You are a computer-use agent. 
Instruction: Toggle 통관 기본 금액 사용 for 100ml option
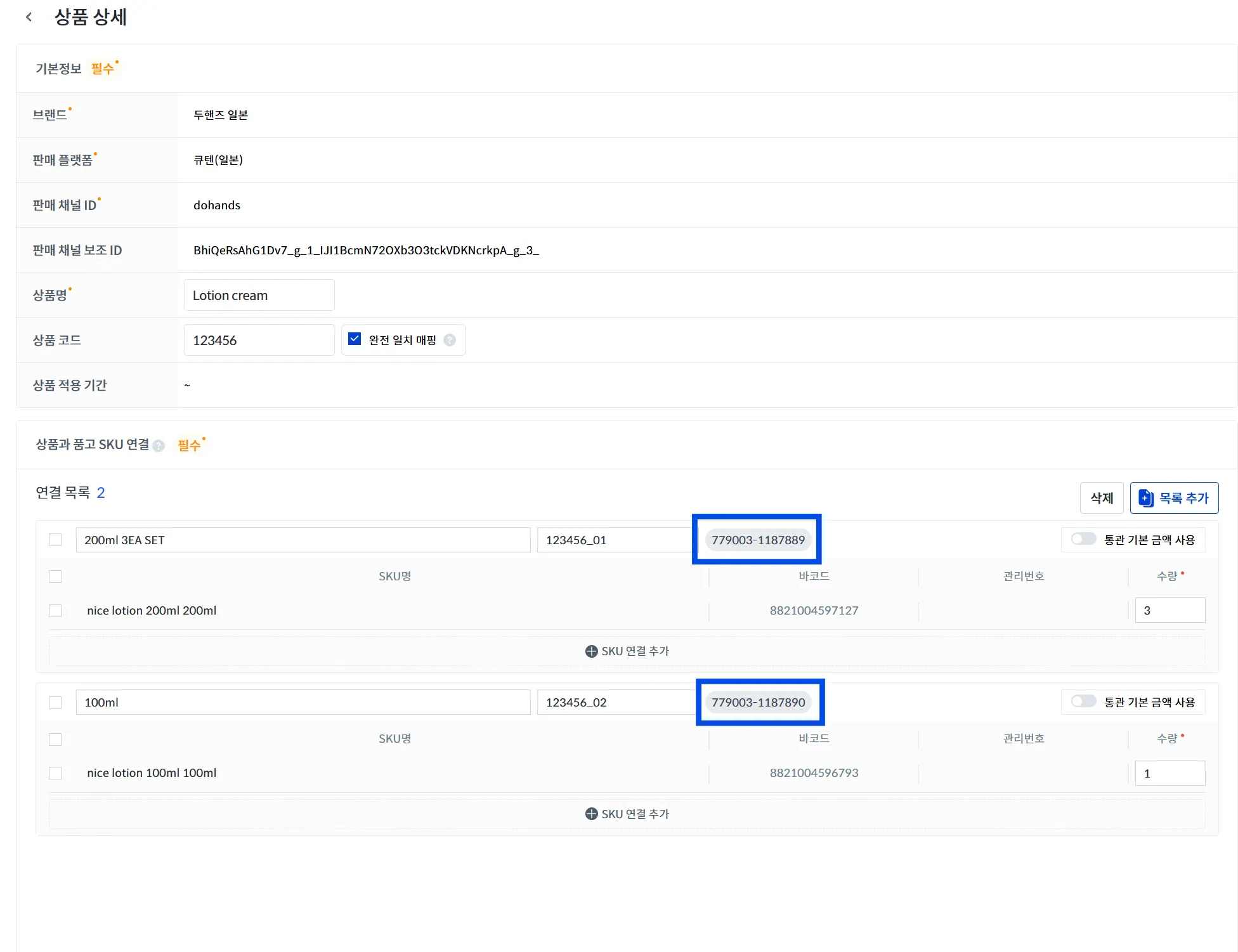click(x=1083, y=701)
